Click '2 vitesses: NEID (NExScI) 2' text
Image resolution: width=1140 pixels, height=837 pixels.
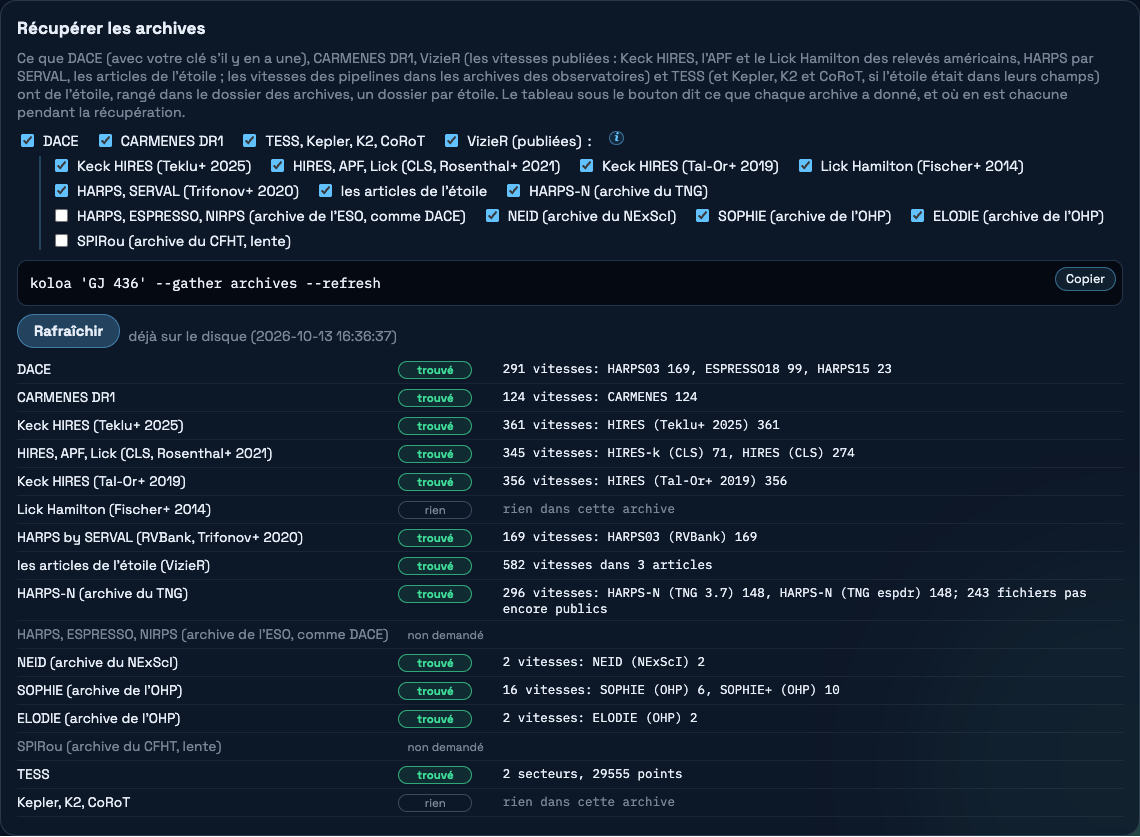tap(603, 662)
